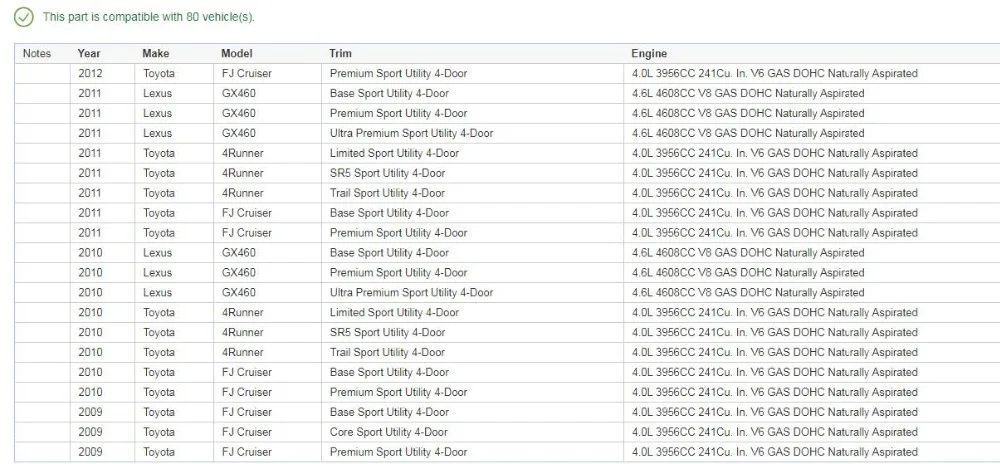Select 2010 Lexus GX460 Premium Sport Utility trim
The image size is (1000, 464).
tap(399, 272)
